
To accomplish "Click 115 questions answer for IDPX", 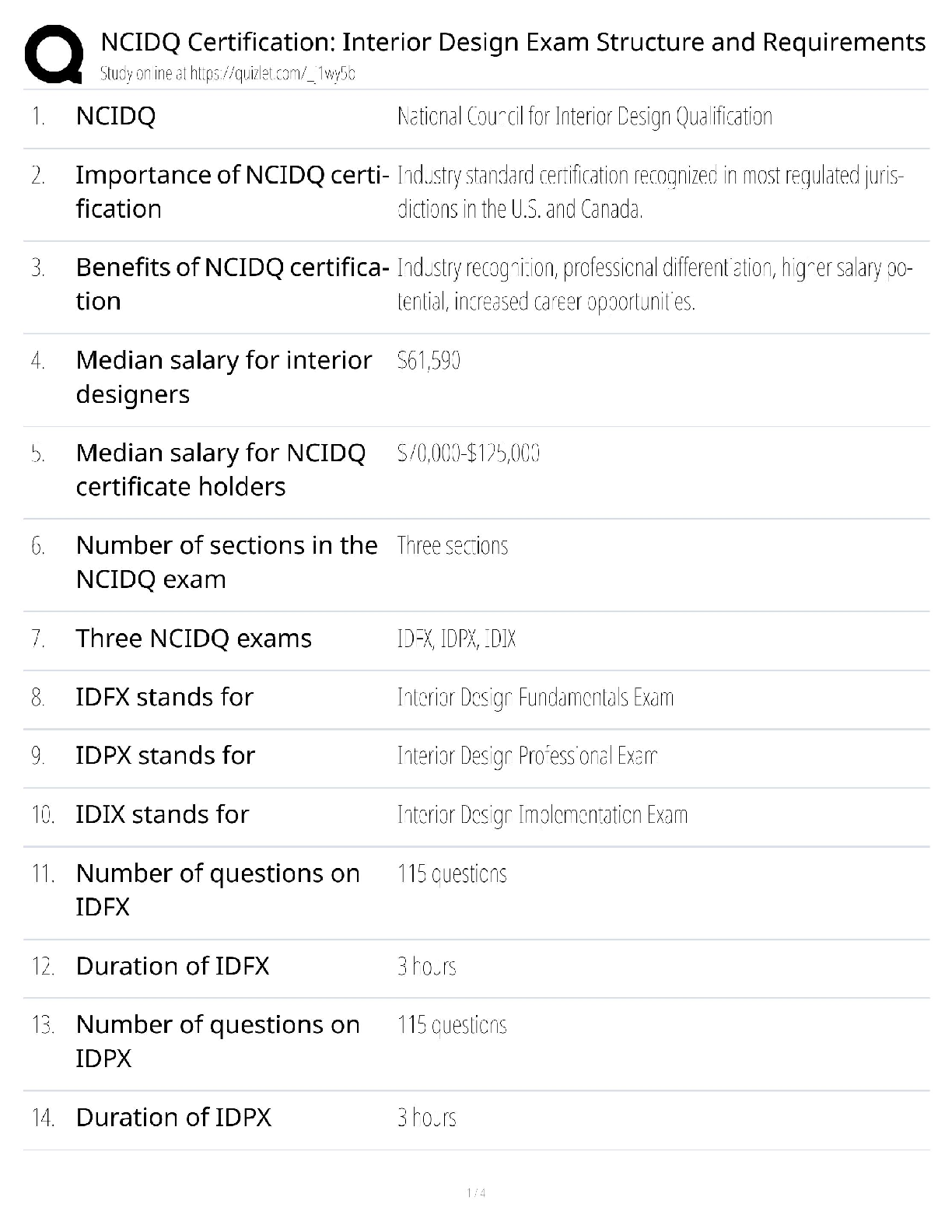I will click(x=452, y=1025).
